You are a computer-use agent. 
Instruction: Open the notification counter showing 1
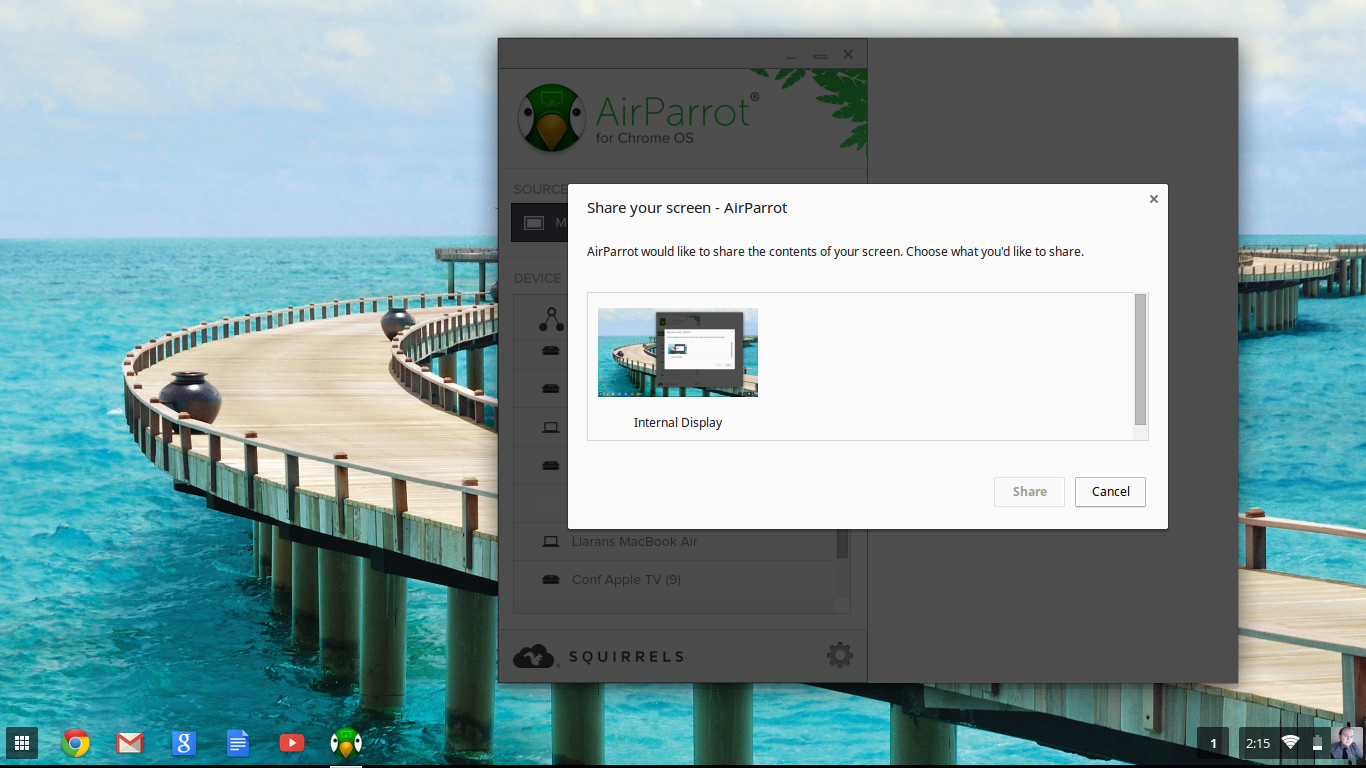(1213, 743)
